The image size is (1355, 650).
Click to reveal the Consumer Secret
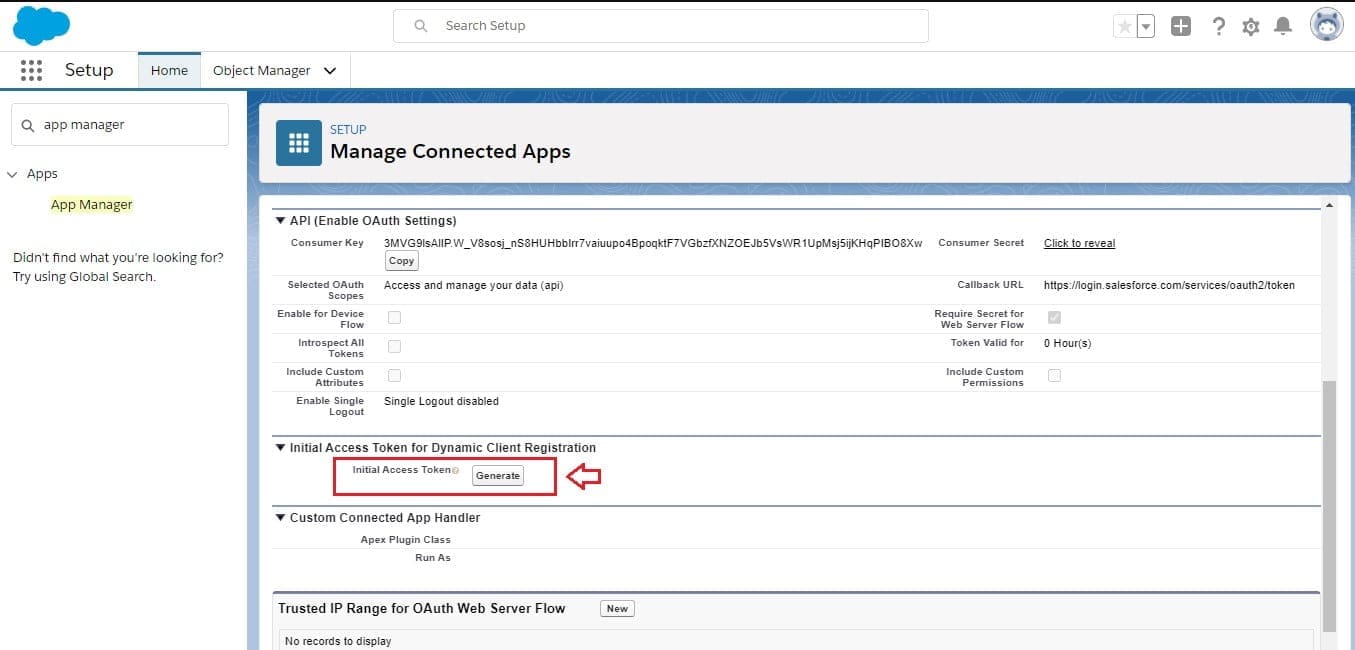[1079, 243]
